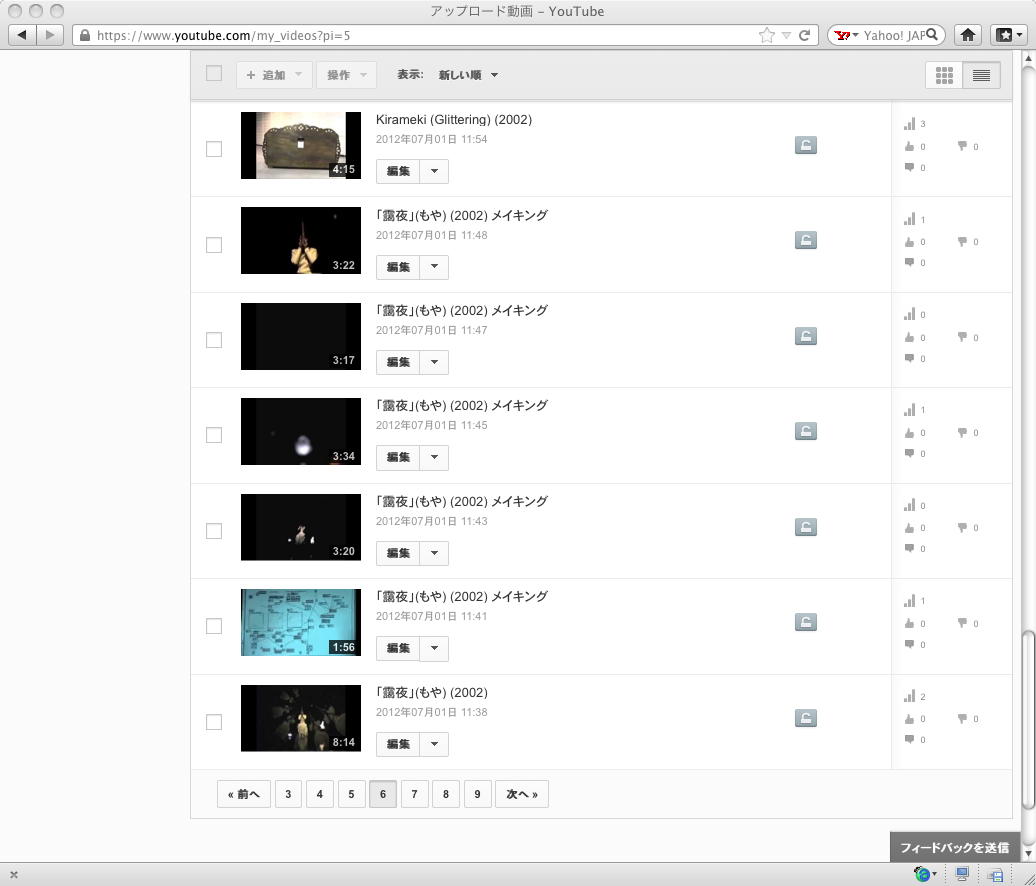Click dislikes icon for Kirameki video
Image resolution: width=1036 pixels, height=886 pixels.
click(963, 146)
